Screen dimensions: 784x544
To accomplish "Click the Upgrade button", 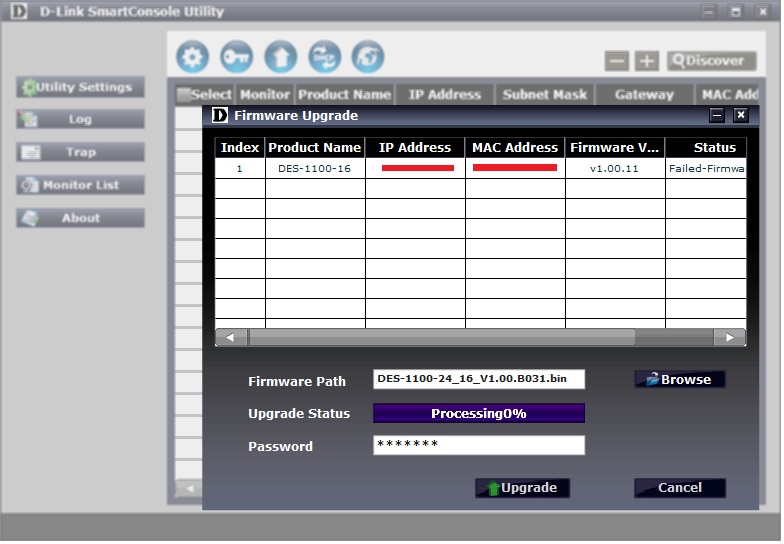I will [x=522, y=488].
